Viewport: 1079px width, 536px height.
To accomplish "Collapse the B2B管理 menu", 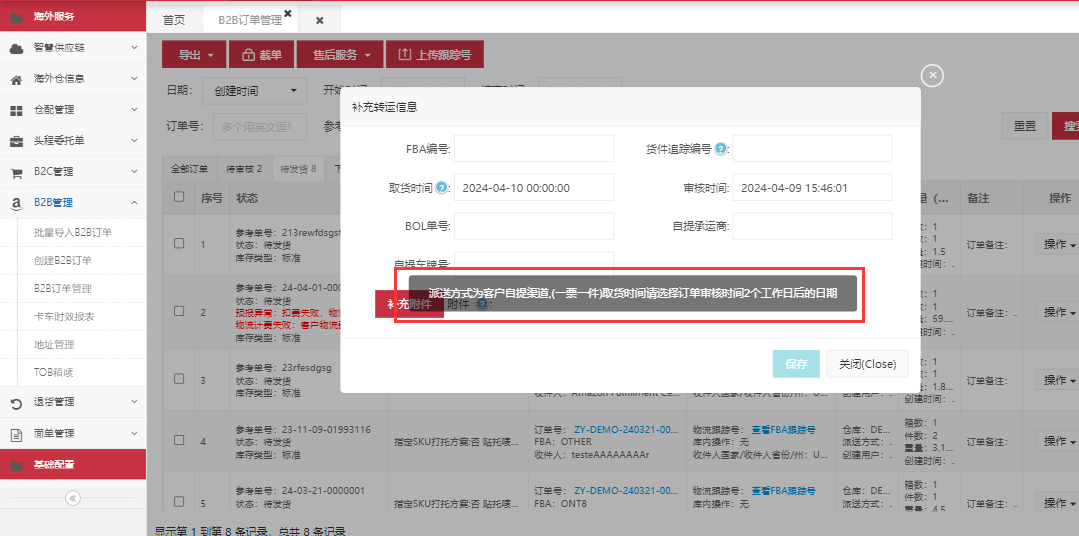I will tap(134, 202).
